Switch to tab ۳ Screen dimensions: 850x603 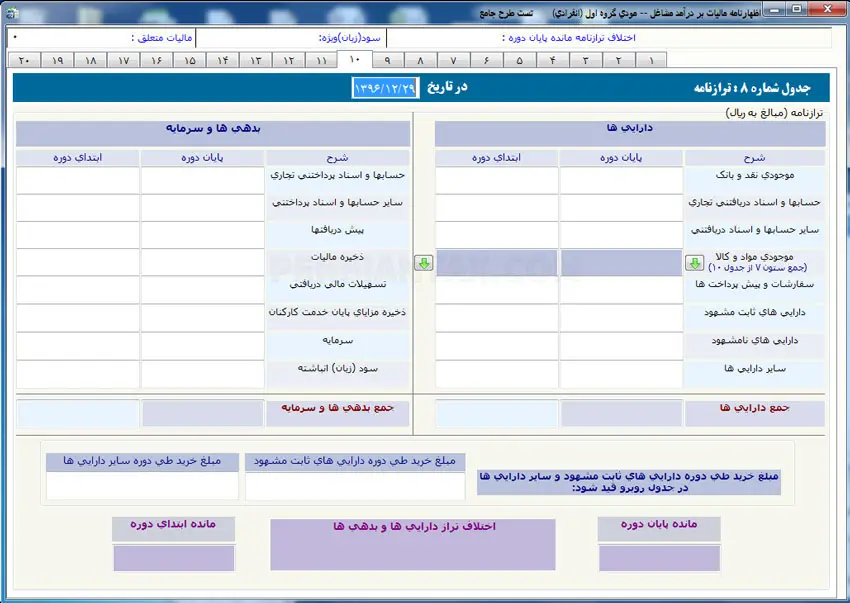tap(585, 60)
